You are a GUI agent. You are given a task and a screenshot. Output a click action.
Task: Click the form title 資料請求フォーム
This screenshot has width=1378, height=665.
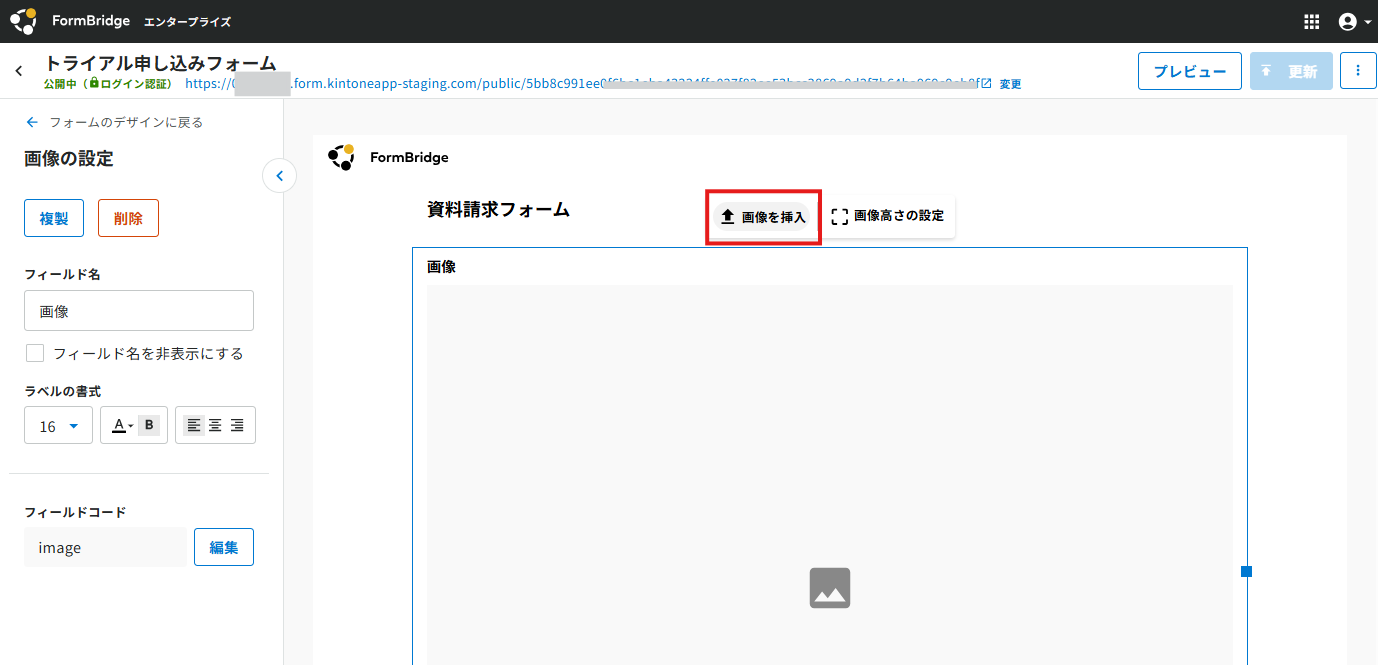click(498, 210)
